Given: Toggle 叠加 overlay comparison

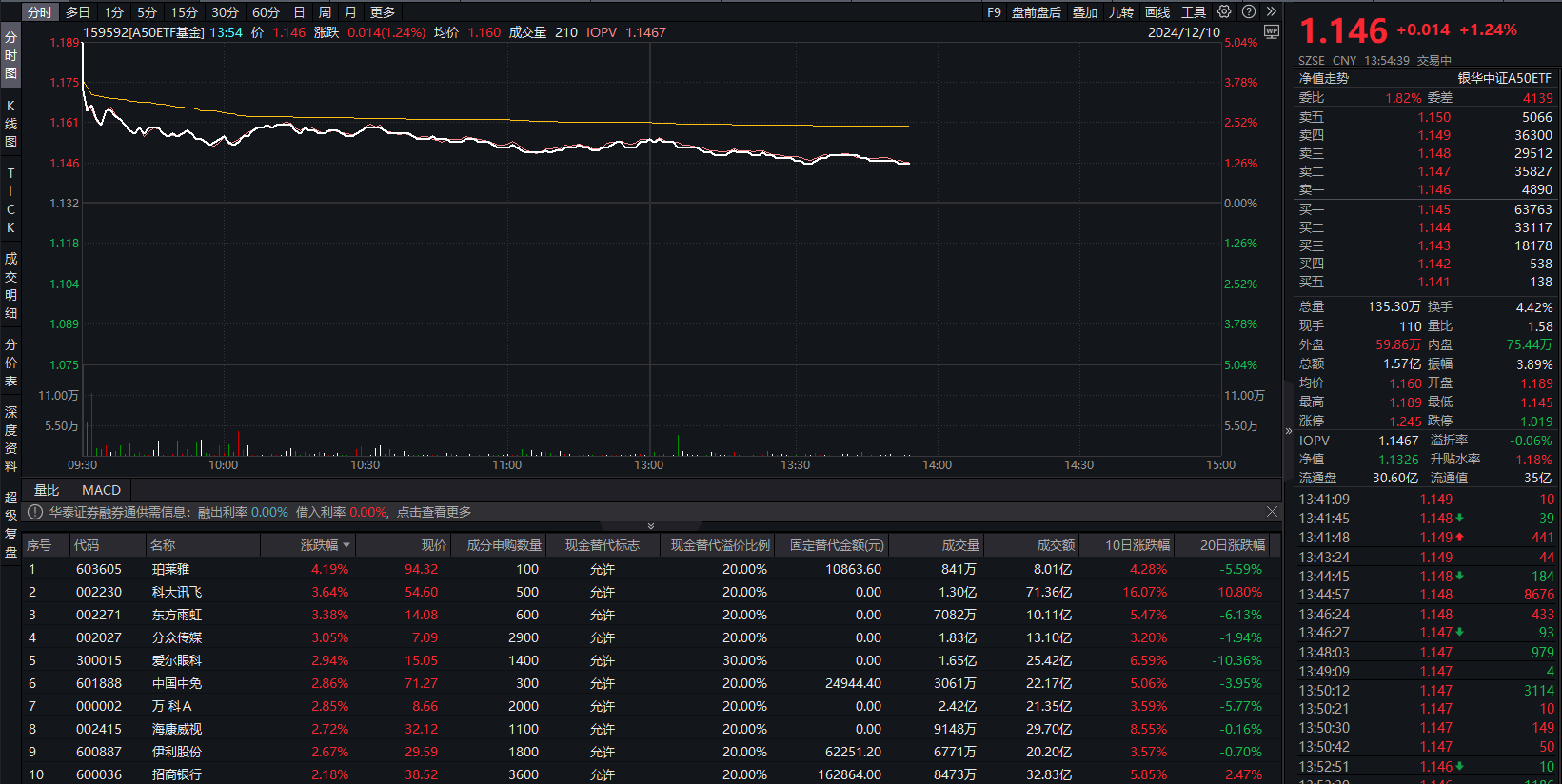Looking at the screenshot, I should coord(1084,12).
